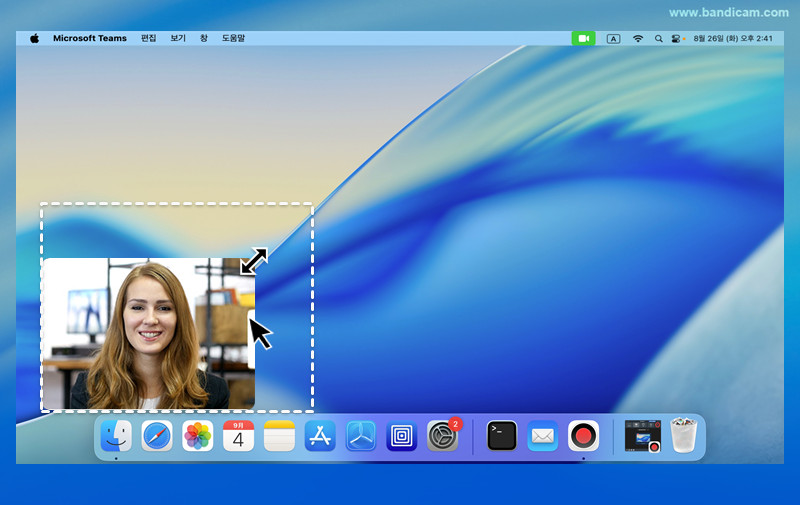Open Spotlight search magnifier
Screen dimensions: 800x505
658,38
